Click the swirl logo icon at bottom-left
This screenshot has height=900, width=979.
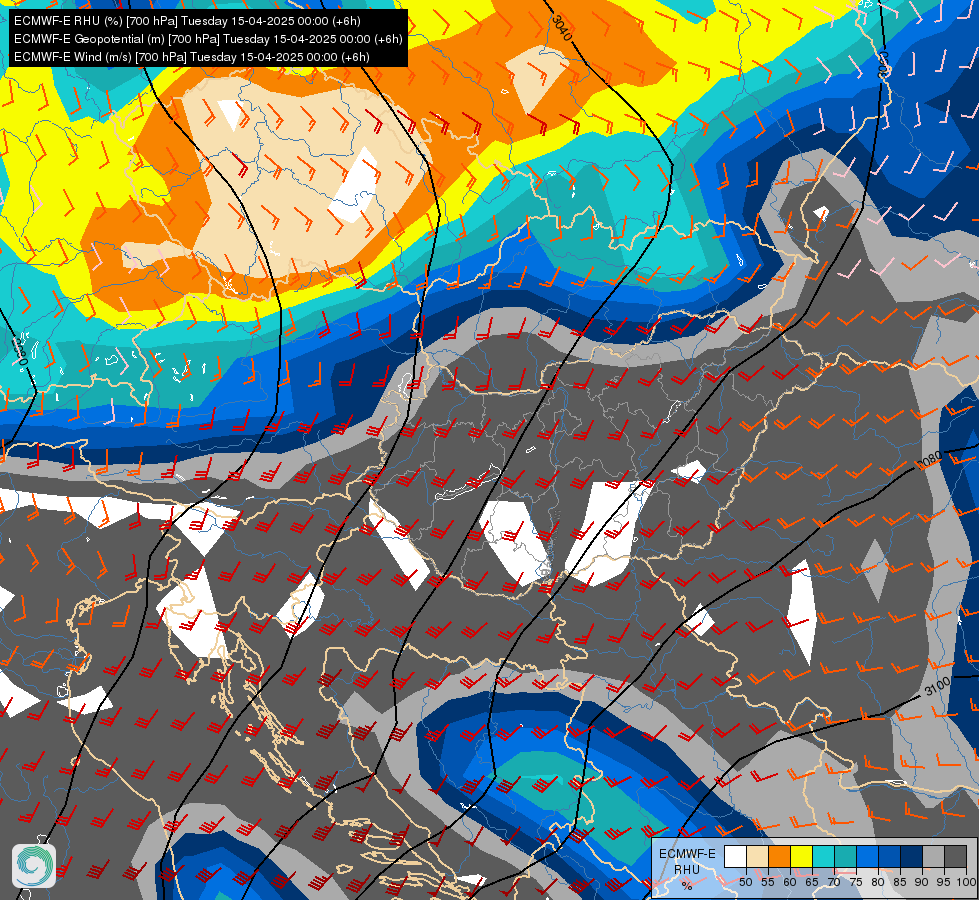click(x=34, y=865)
